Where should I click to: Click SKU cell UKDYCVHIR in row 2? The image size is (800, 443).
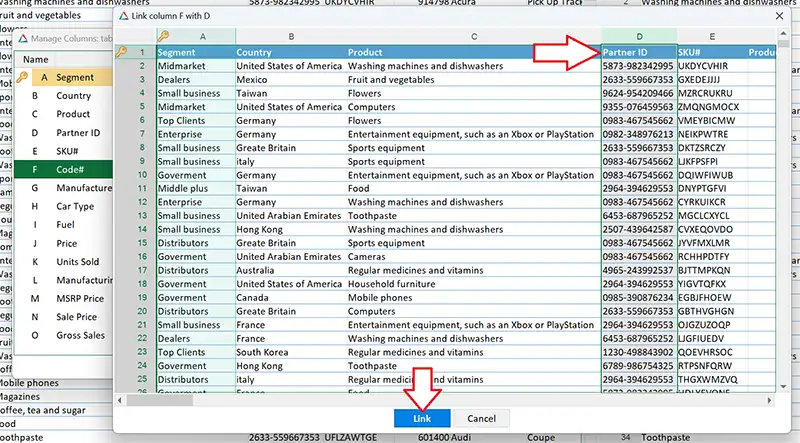tap(712, 66)
